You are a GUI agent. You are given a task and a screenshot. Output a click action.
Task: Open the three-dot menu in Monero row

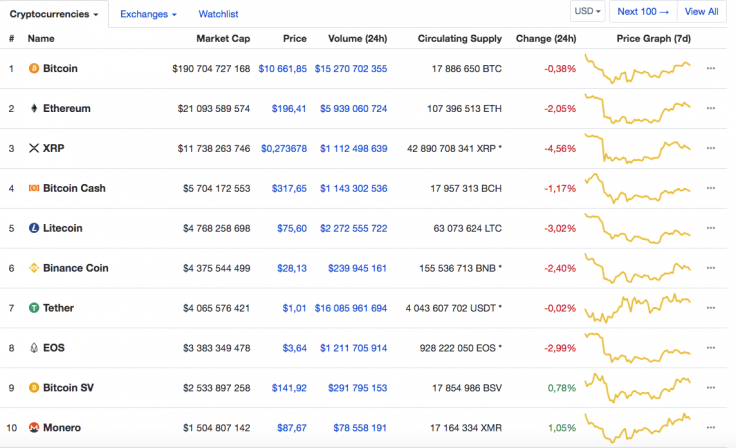coord(711,428)
